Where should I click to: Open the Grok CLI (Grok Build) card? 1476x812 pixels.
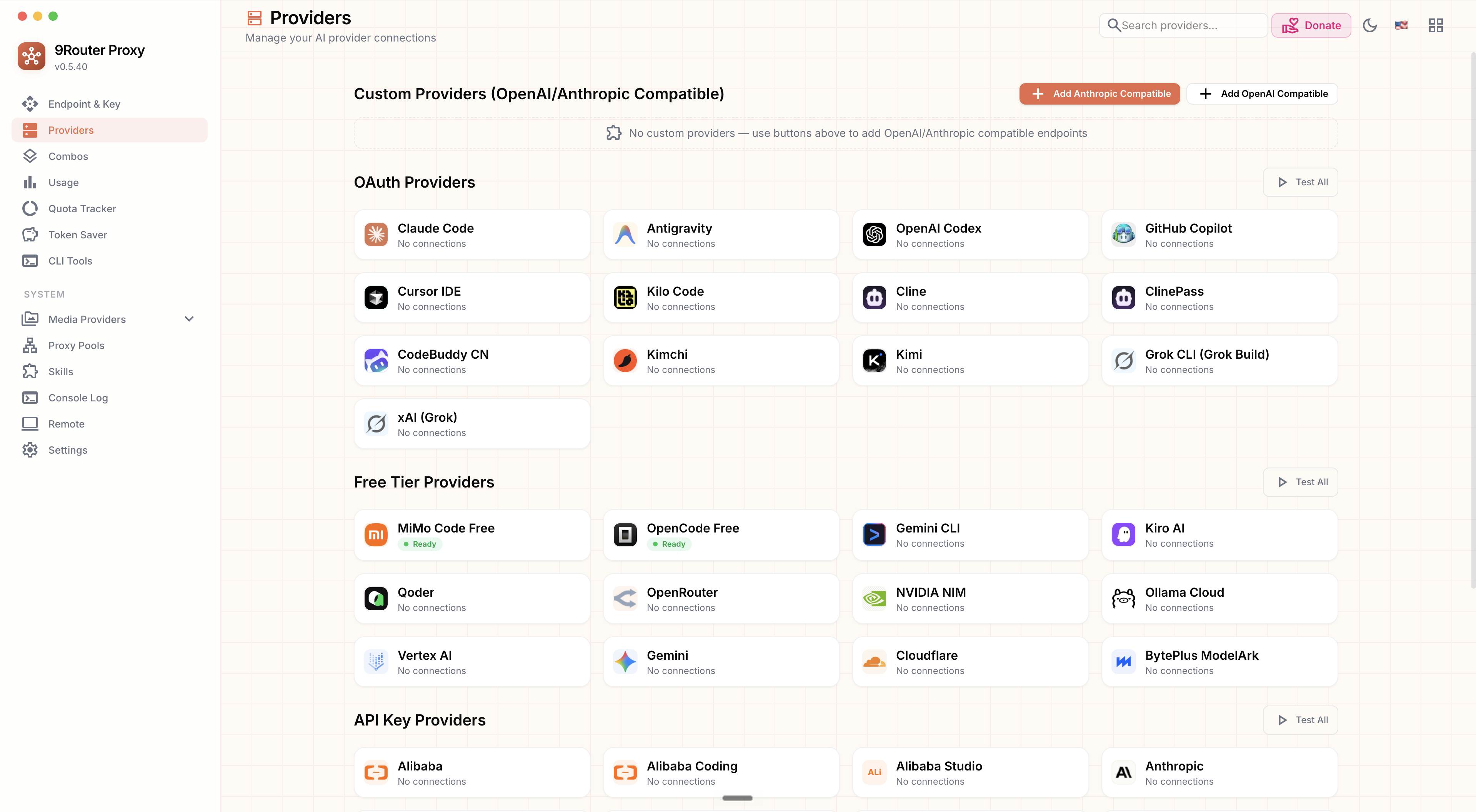pyautogui.click(x=1220, y=361)
